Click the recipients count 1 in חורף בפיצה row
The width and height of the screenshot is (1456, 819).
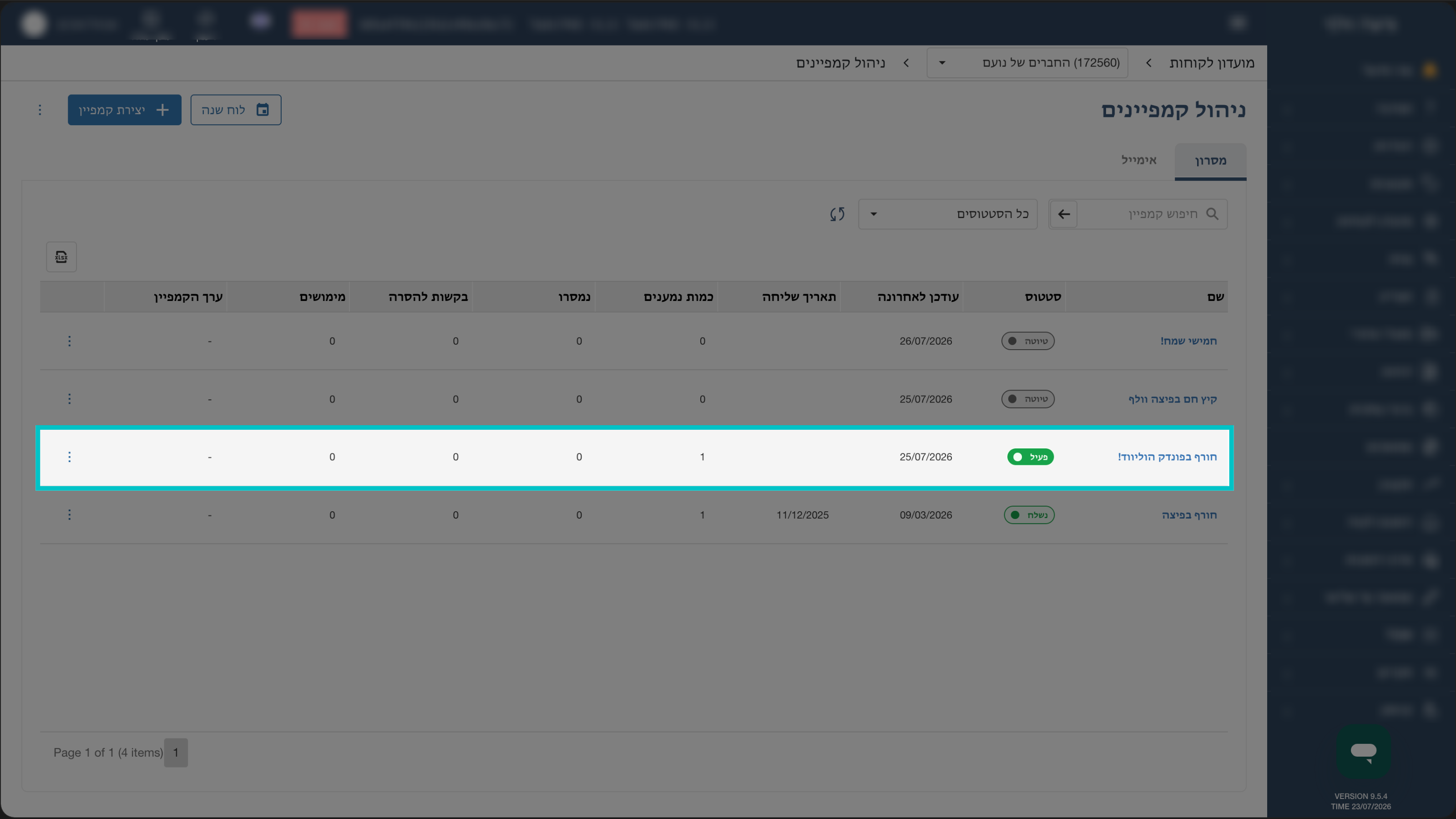coord(703,515)
